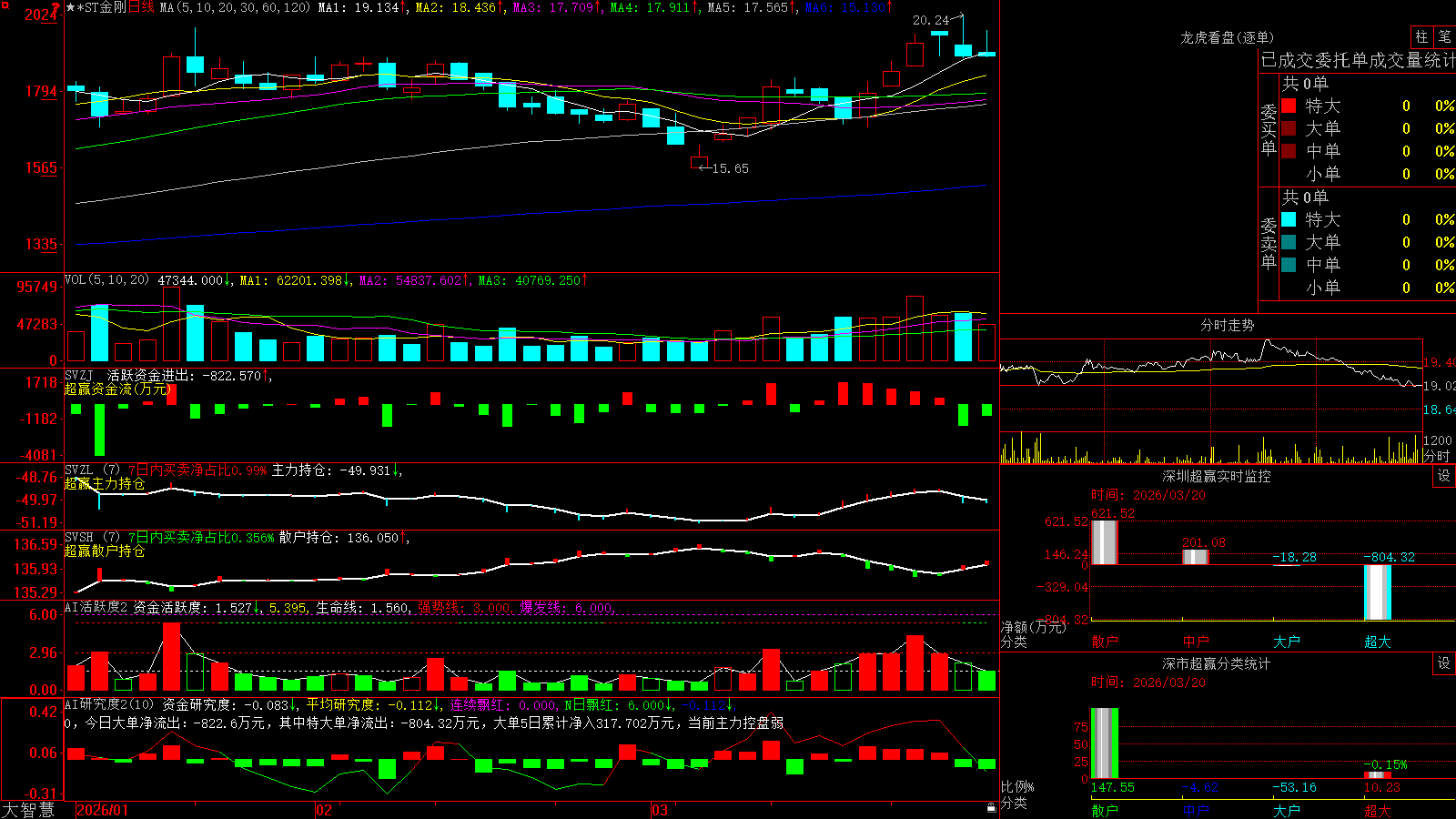Click the teal 中单 sell-order swatch
This screenshot has height=819, width=1456.
[x=1289, y=265]
